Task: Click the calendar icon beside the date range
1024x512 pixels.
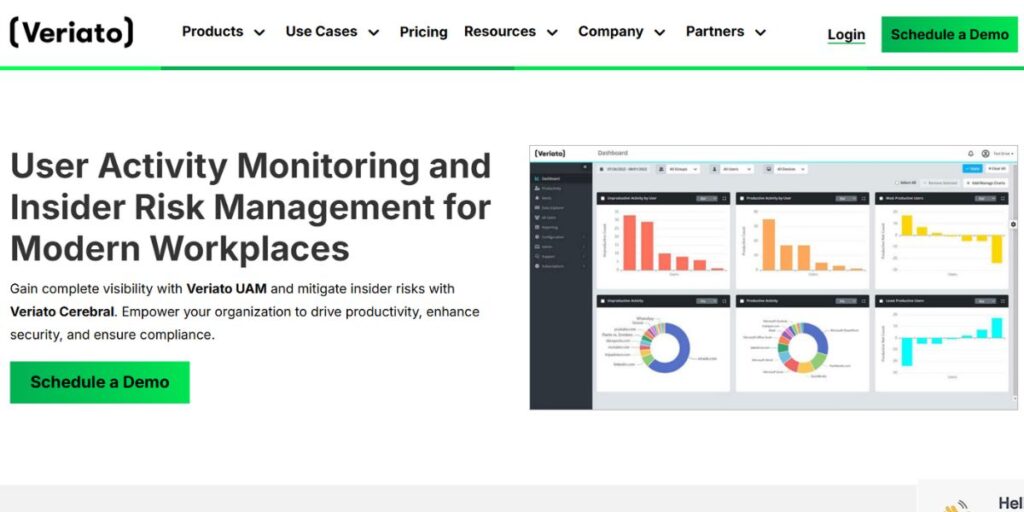Action: click(x=601, y=169)
